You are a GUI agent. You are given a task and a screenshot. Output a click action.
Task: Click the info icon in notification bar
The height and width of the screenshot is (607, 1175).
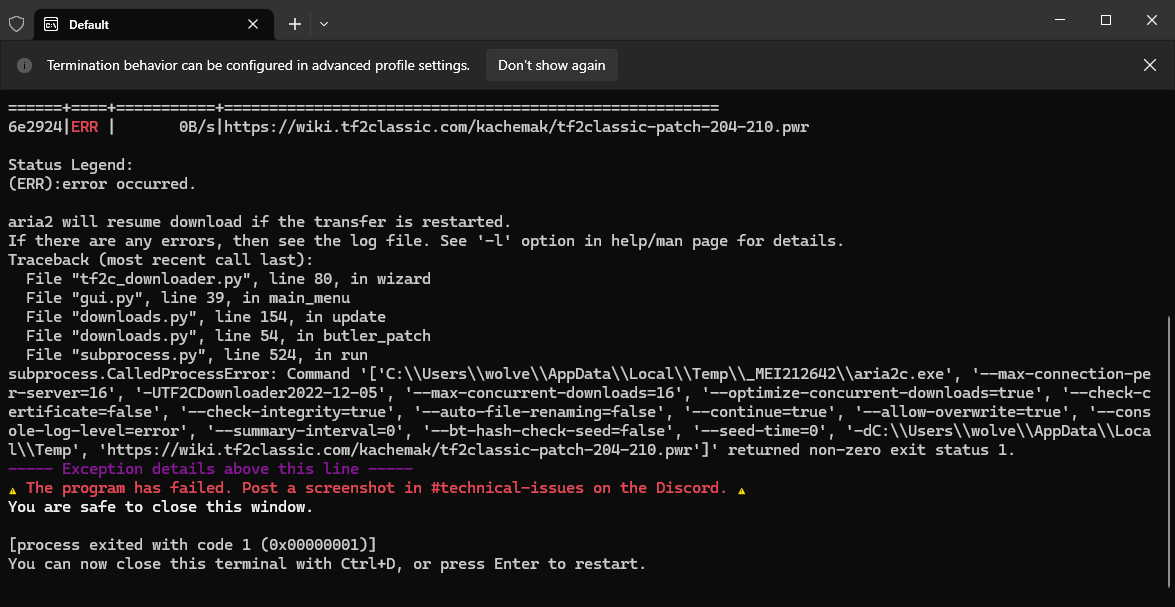[x=25, y=65]
